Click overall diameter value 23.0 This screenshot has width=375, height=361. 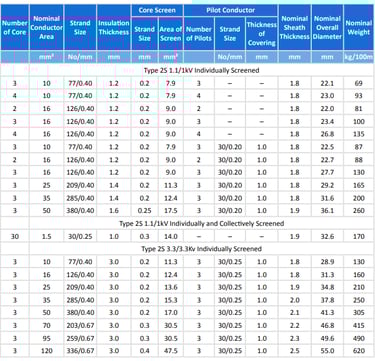tap(327, 96)
